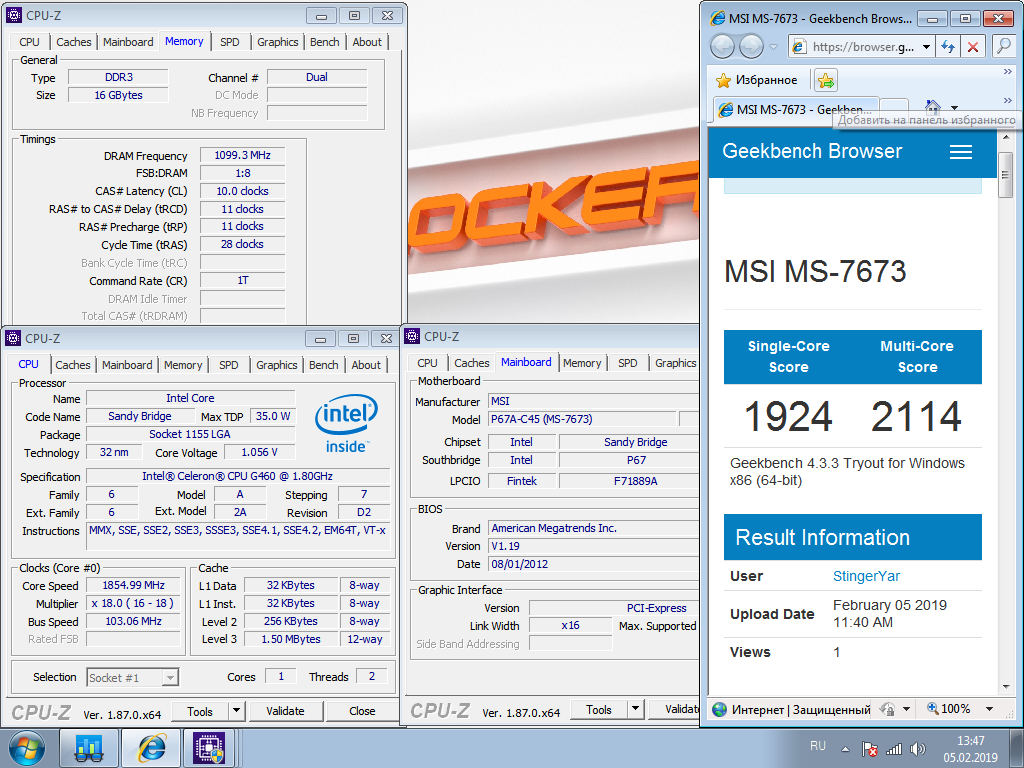Open the Tools dropdown arrow in Mainboard window
The width and height of the screenshot is (1024, 768).
click(635, 709)
